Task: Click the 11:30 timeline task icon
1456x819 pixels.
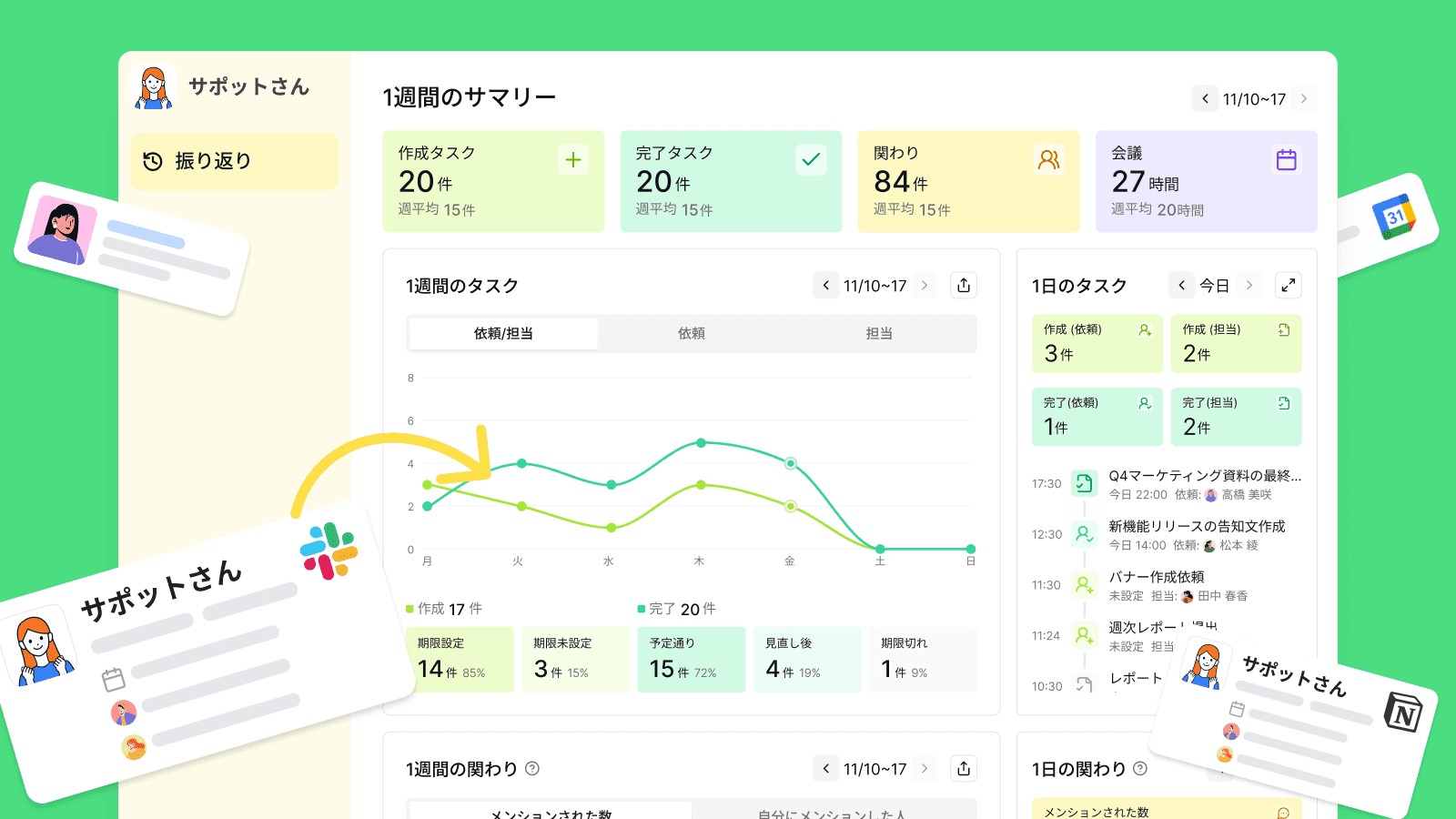Action: (1084, 585)
